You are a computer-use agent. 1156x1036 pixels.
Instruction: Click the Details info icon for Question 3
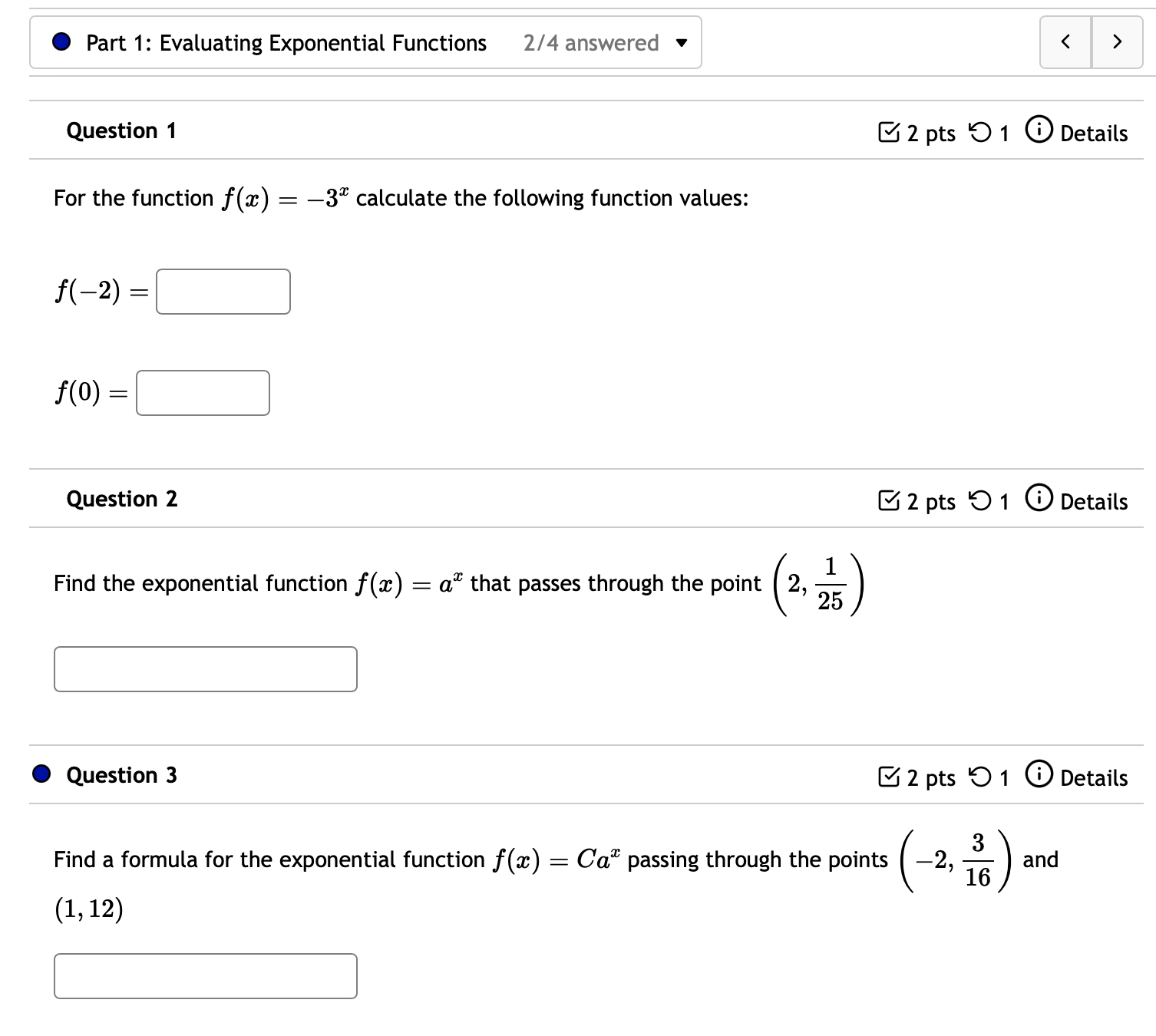[x=1038, y=777]
